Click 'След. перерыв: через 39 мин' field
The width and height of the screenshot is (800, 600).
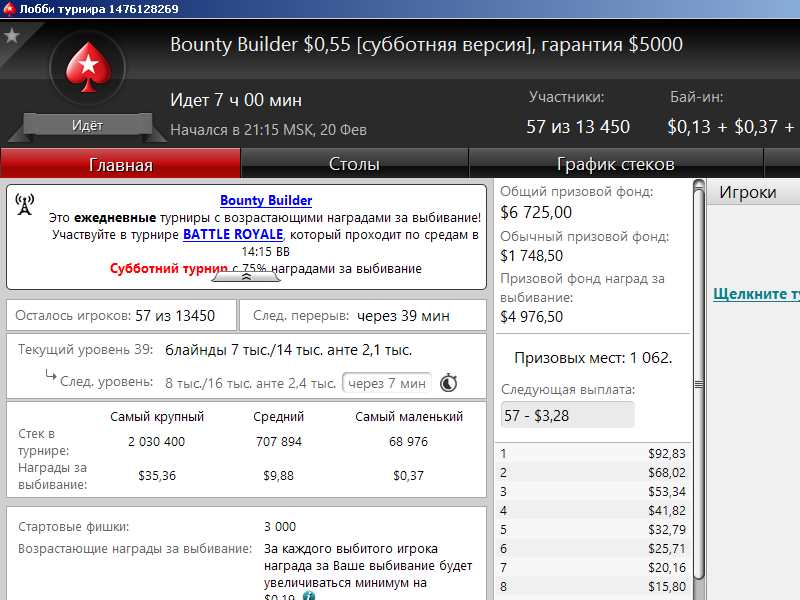coord(362,315)
